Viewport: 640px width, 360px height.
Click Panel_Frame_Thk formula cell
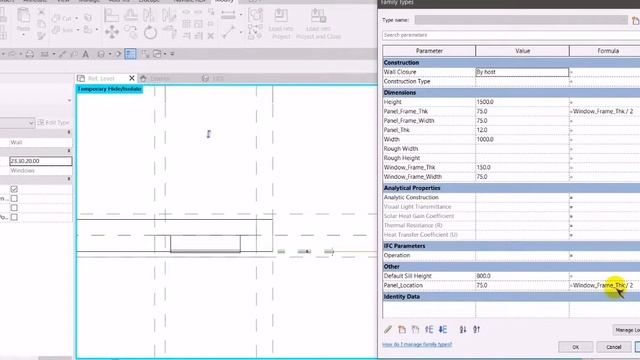(604, 111)
